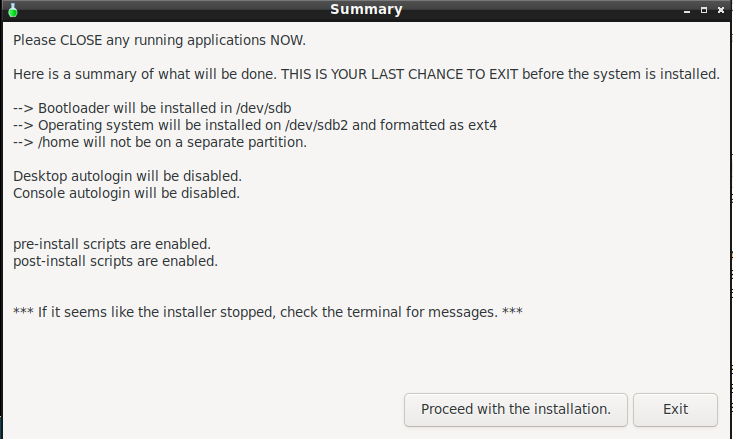Click the 'LAST CHANCE TO EXIT' warning line
The image size is (733, 439).
click(366, 74)
